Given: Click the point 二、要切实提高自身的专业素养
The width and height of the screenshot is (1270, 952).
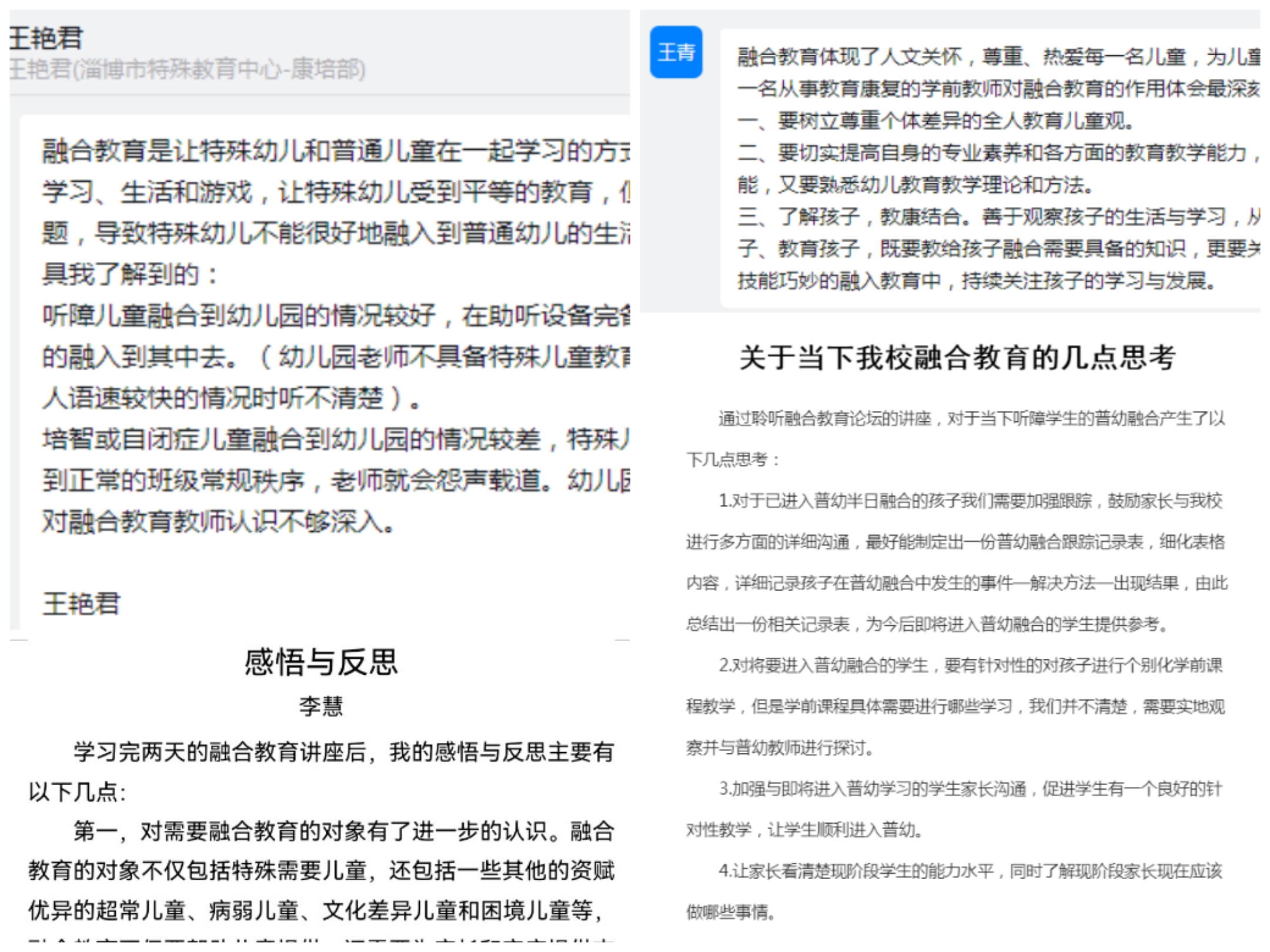Looking at the screenshot, I should pyautogui.click(x=994, y=153).
